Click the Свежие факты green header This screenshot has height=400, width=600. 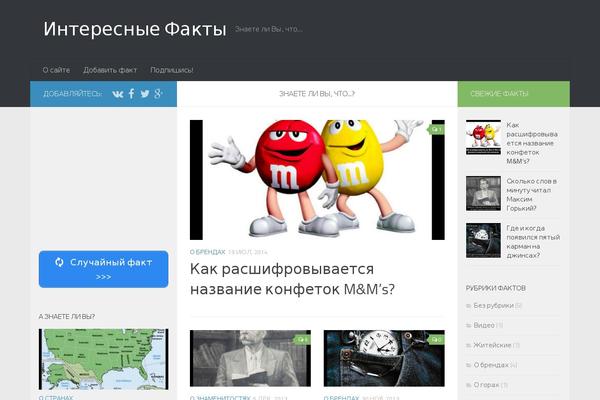pos(514,94)
